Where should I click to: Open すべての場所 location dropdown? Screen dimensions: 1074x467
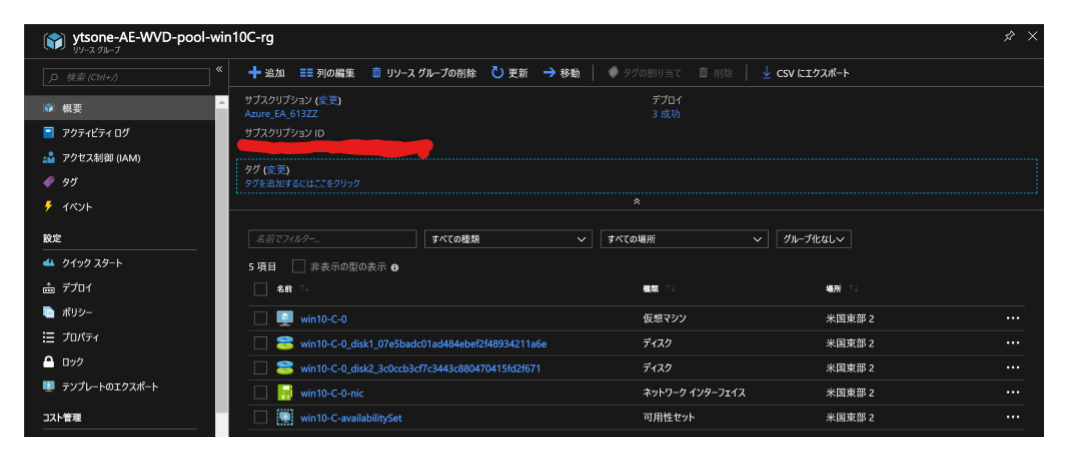pos(684,239)
